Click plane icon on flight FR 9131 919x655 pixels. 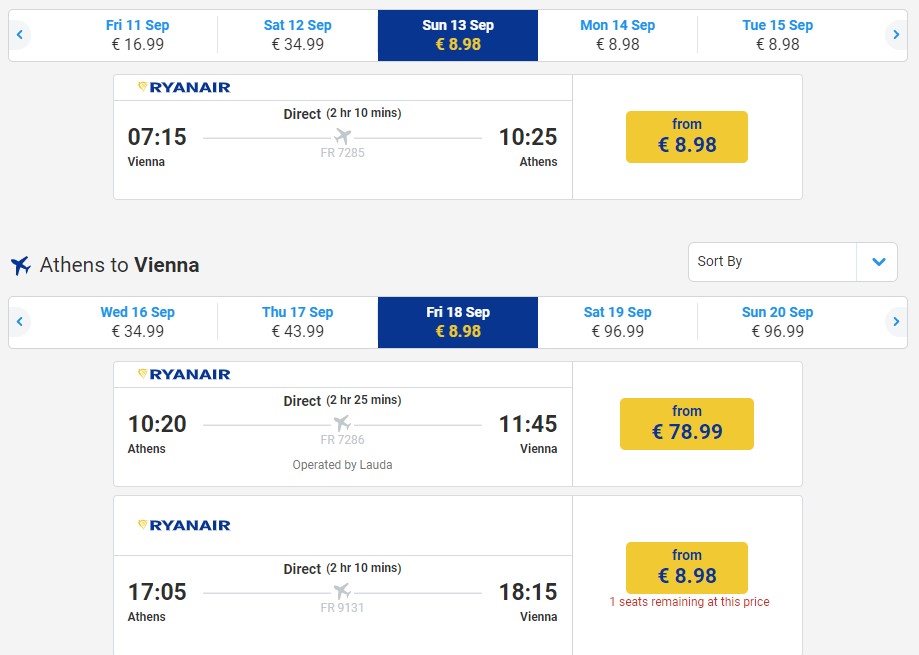[x=342, y=591]
